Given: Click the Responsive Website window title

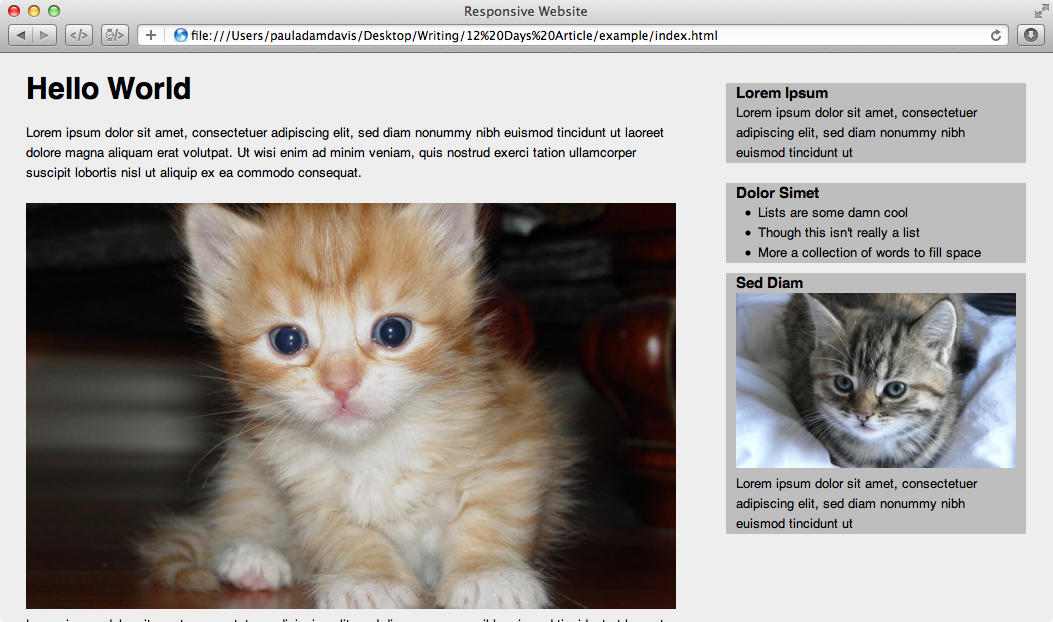Looking at the screenshot, I should (525, 11).
